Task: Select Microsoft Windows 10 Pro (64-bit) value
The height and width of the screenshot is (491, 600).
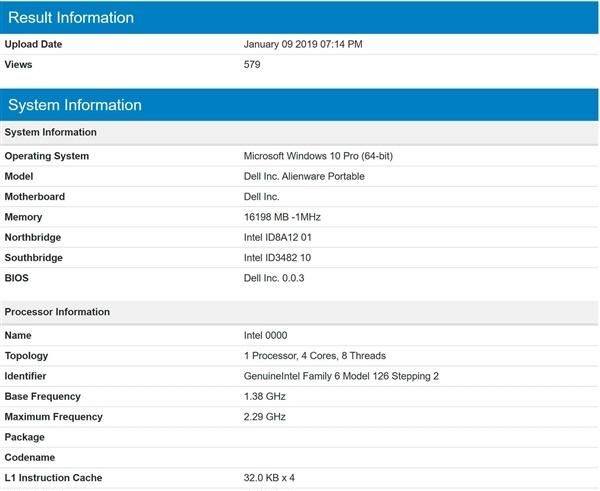Action: pyautogui.click(x=318, y=156)
